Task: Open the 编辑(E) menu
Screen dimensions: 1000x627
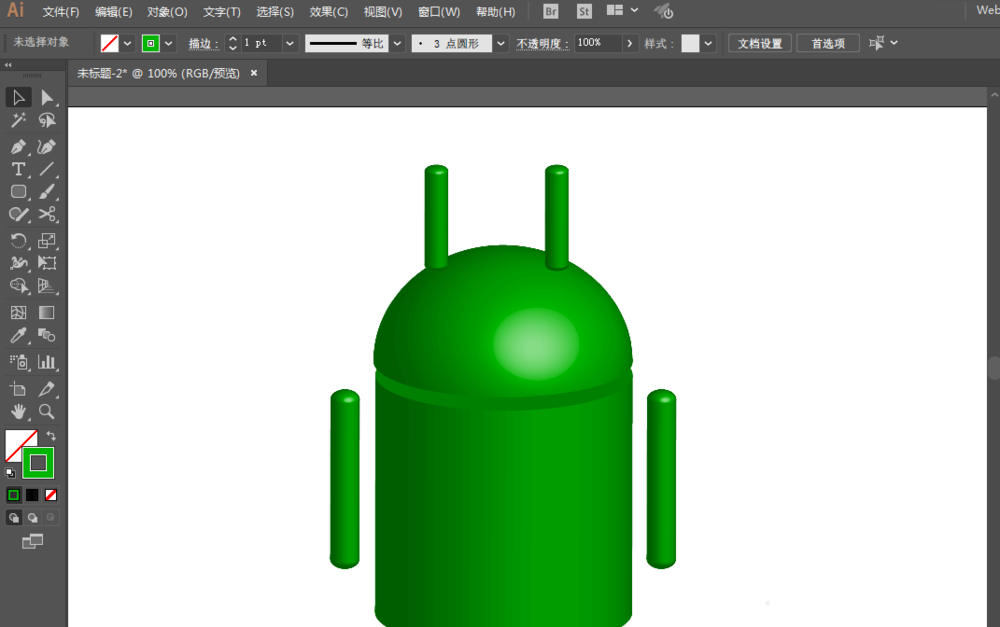Action: 114,12
